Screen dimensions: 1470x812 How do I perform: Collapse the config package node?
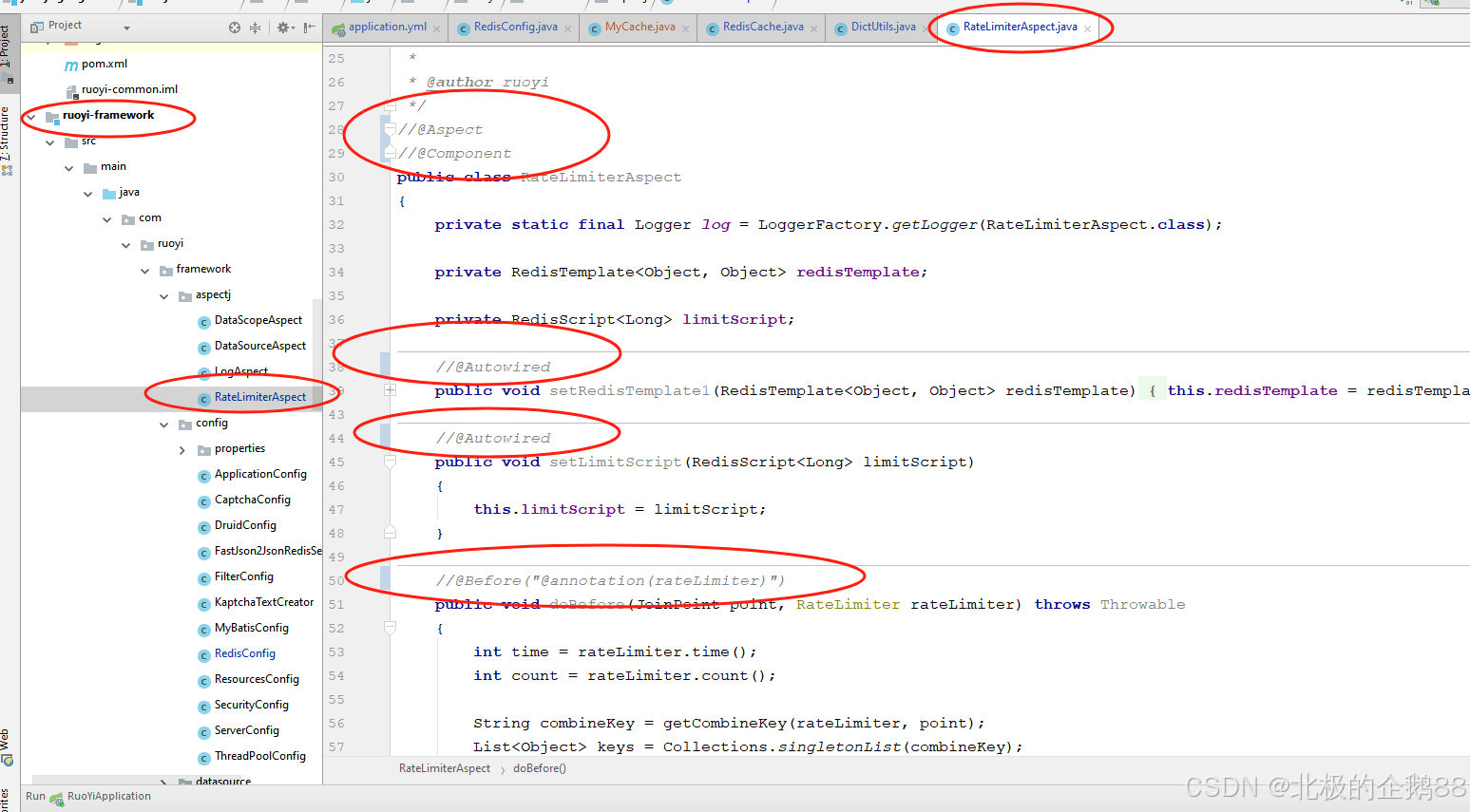click(x=164, y=425)
